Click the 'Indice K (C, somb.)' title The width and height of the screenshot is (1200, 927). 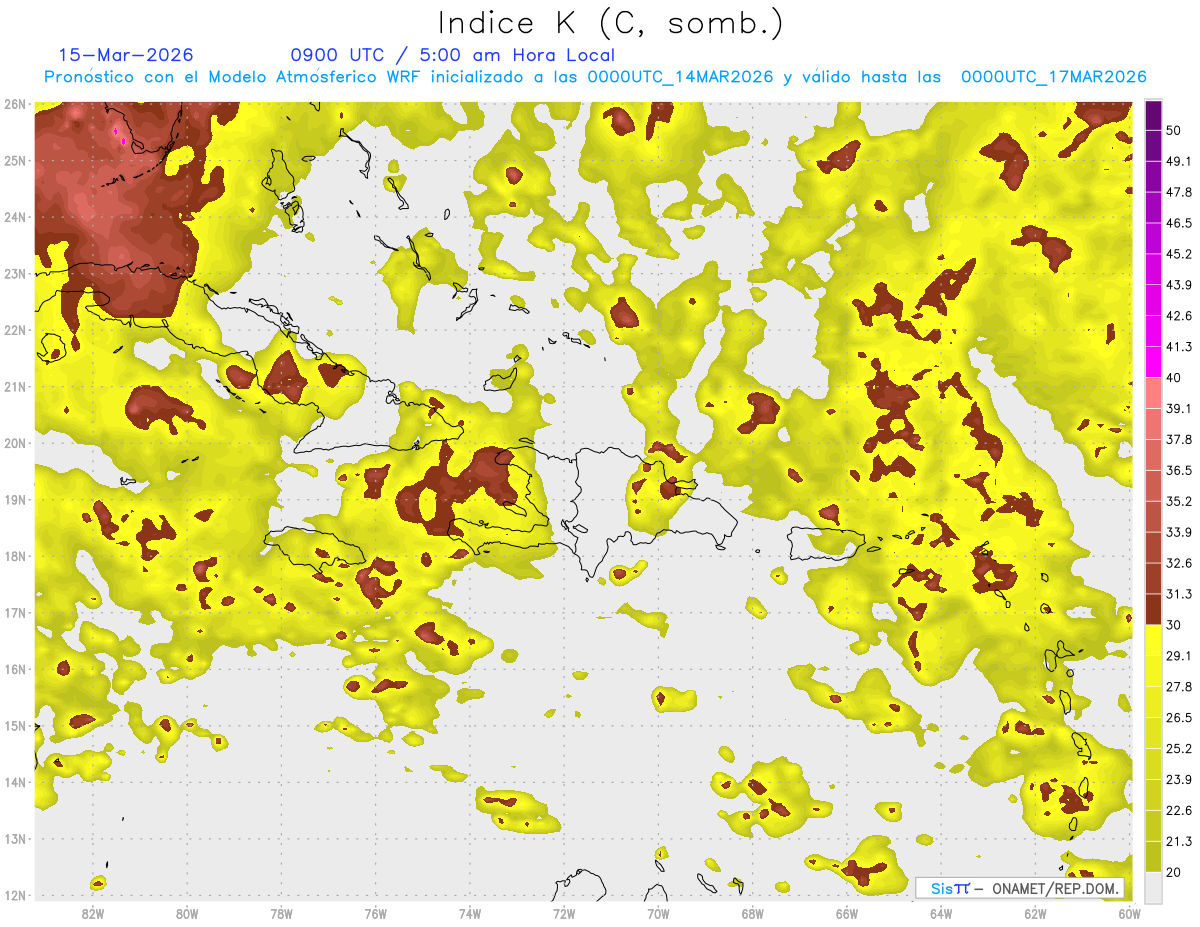[x=610, y=23]
